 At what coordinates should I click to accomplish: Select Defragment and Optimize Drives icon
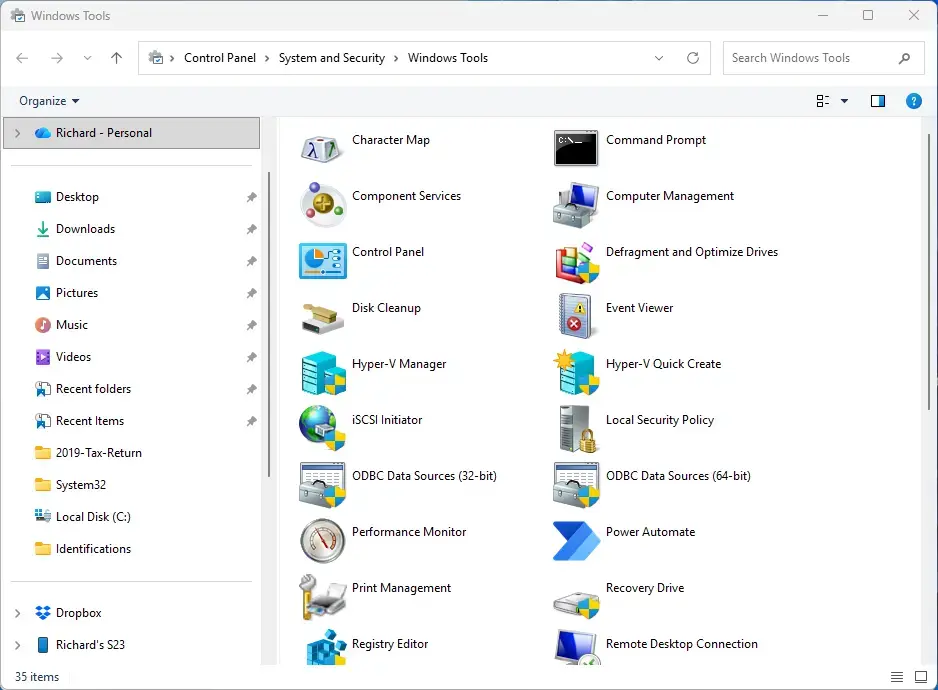coord(577,262)
